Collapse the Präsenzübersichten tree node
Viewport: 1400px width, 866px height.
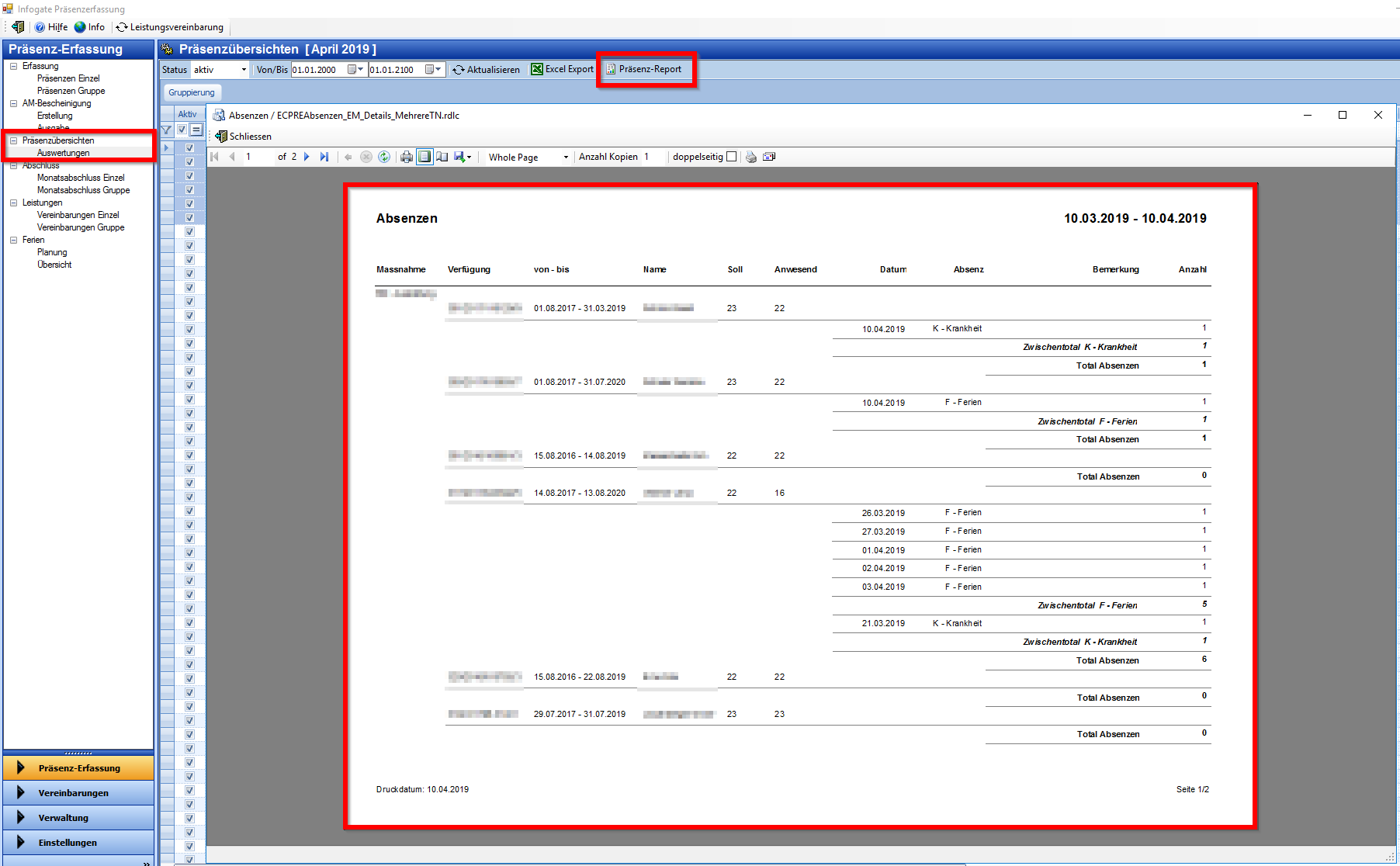[x=13, y=140]
